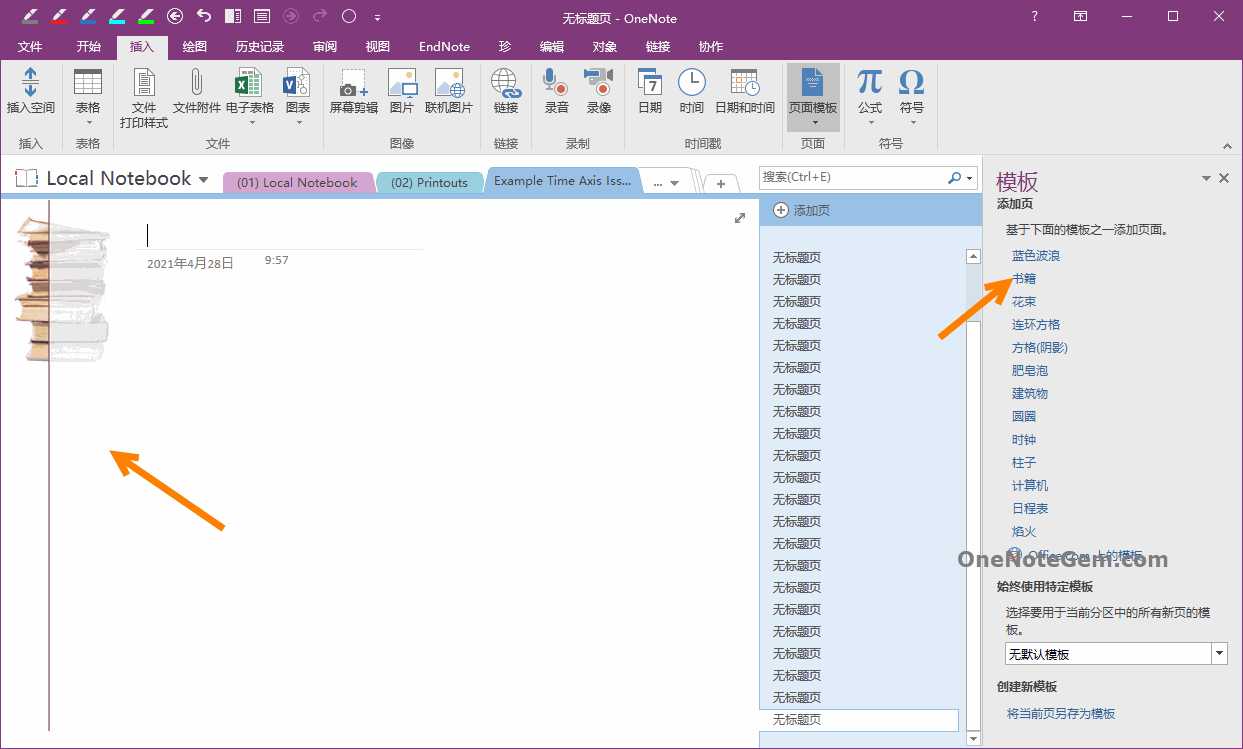Select the blue pen in quick access toolbar
The width and height of the screenshot is (1243, 749).
tap(88, 16)
